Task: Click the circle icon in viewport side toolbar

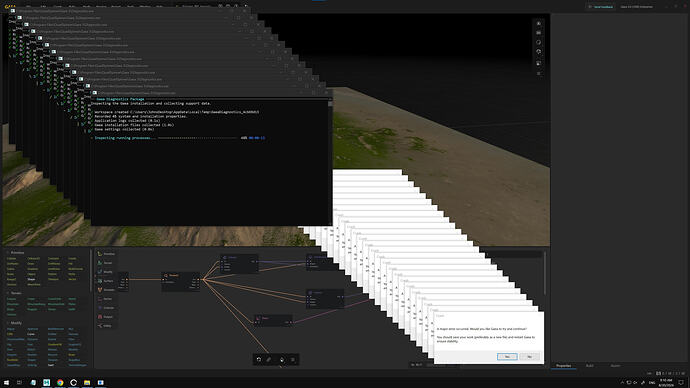Action: (x=539, y=42)
